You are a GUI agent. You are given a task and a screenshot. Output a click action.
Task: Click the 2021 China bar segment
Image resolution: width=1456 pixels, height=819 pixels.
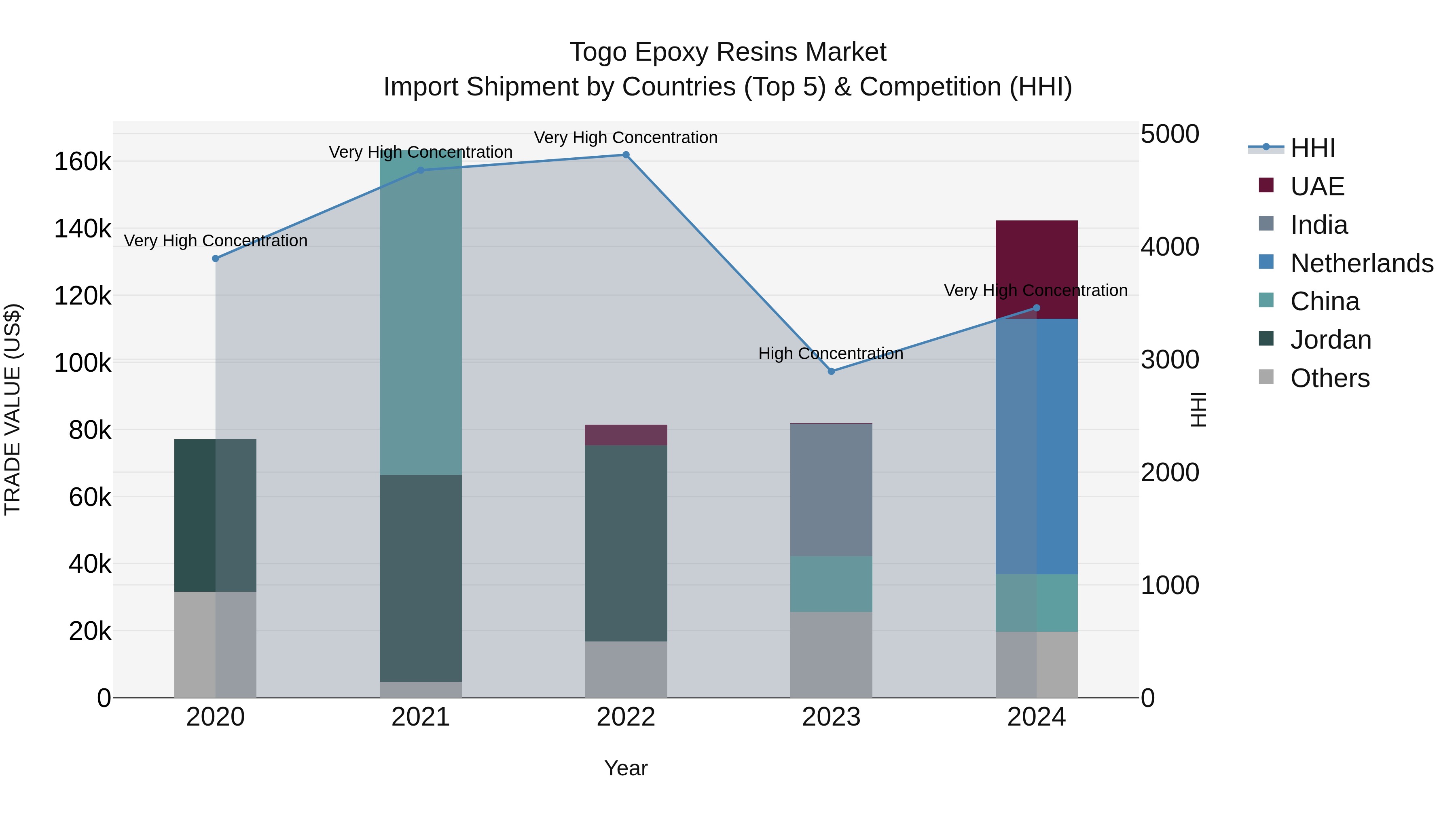point(421,312)
